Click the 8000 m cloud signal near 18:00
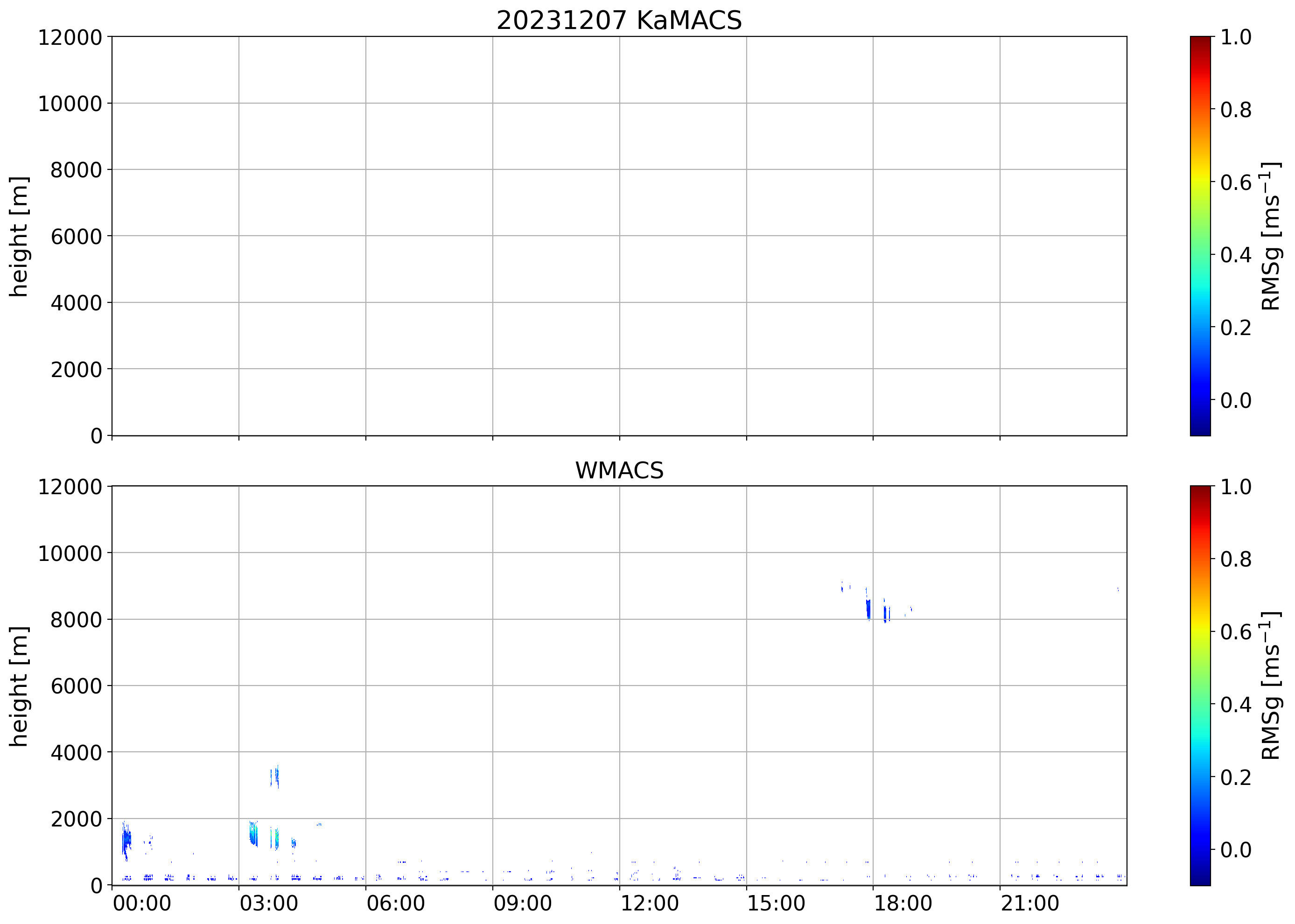This screenshot has height=924, width=1295. [868, 609]
